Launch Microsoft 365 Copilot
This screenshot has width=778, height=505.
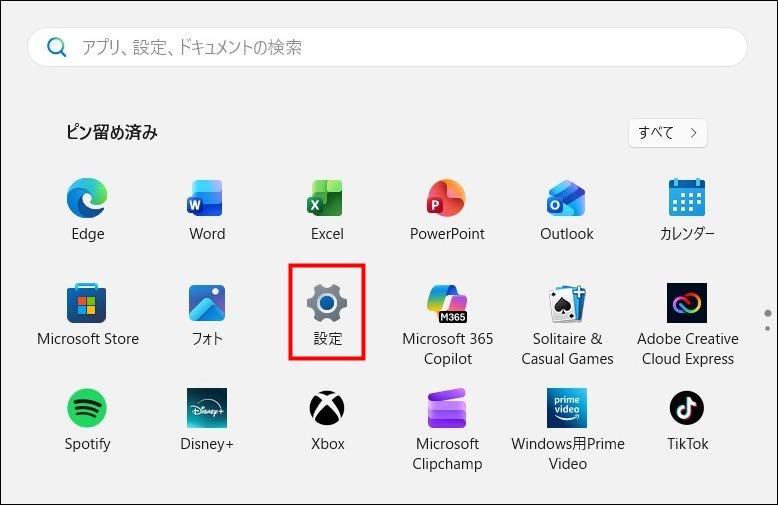coord(447,304)
